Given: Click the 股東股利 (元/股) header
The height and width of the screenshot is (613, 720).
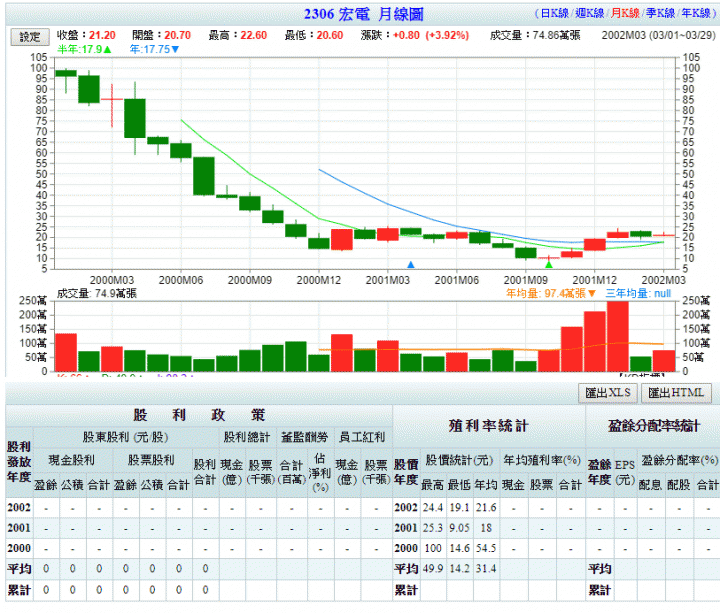Looking at the screenshot, I should click(125, 437).
